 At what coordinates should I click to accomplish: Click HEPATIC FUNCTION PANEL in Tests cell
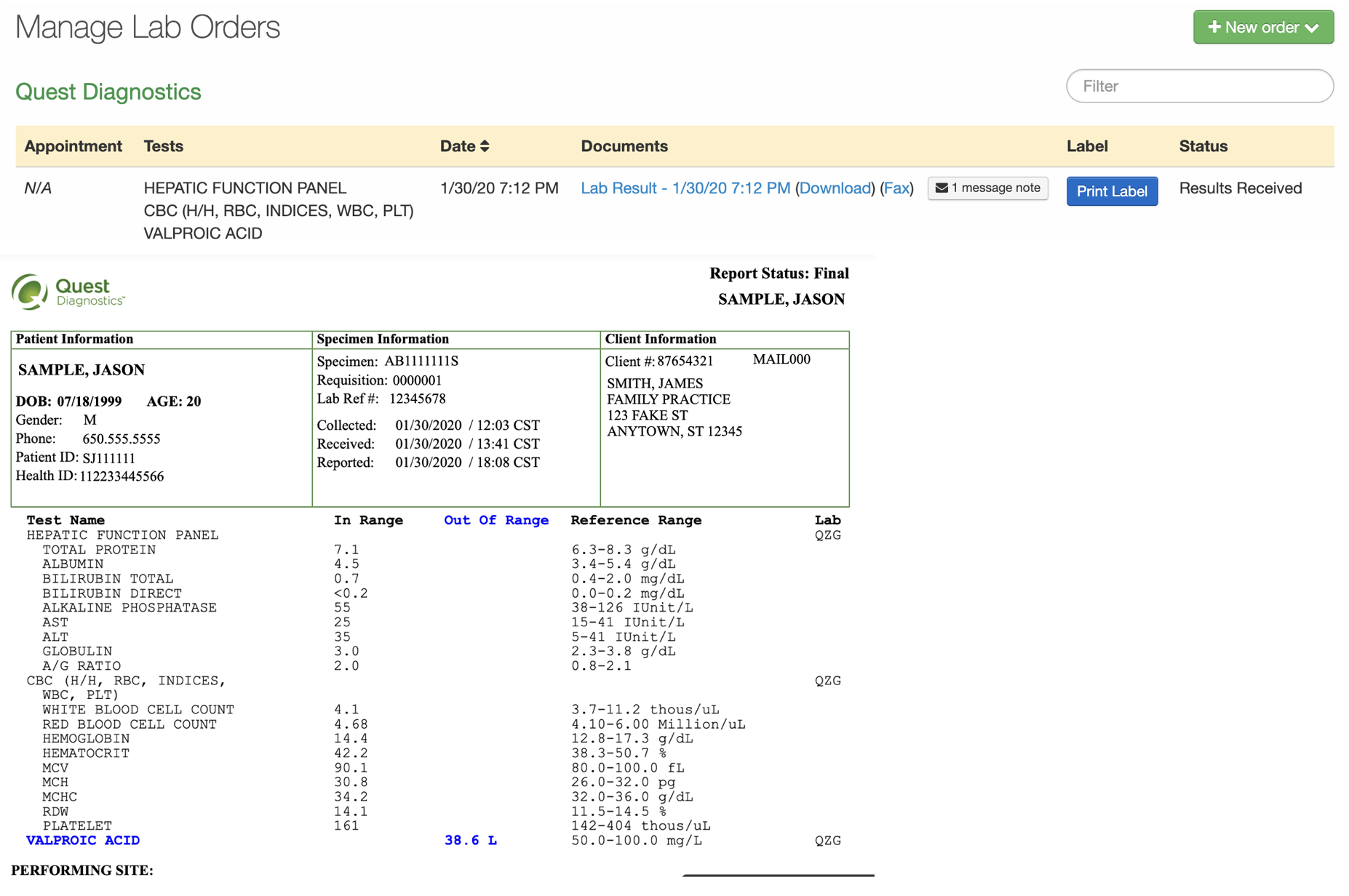tap(244, 188)
